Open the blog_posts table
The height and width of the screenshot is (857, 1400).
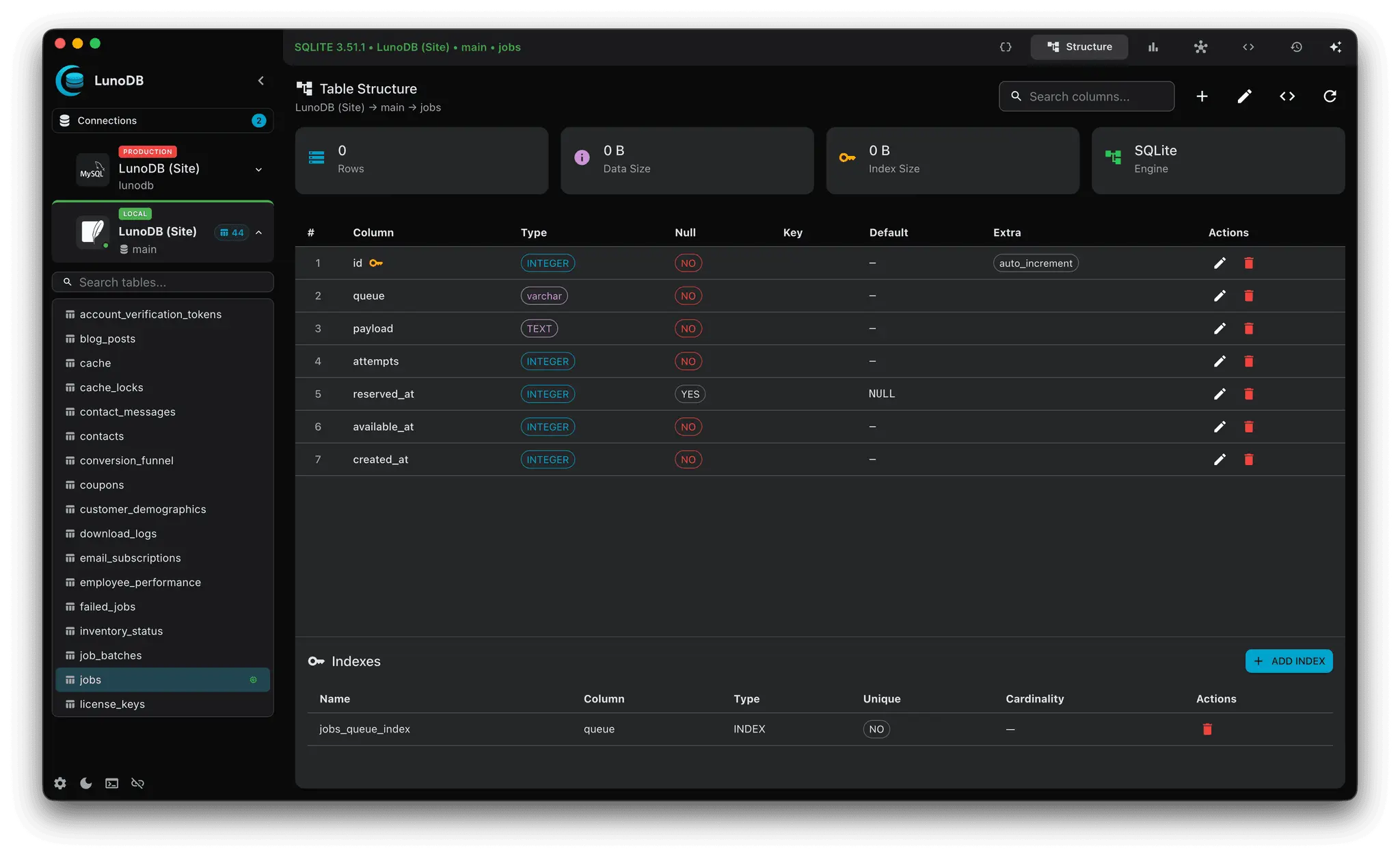click(x=163, y=339)
